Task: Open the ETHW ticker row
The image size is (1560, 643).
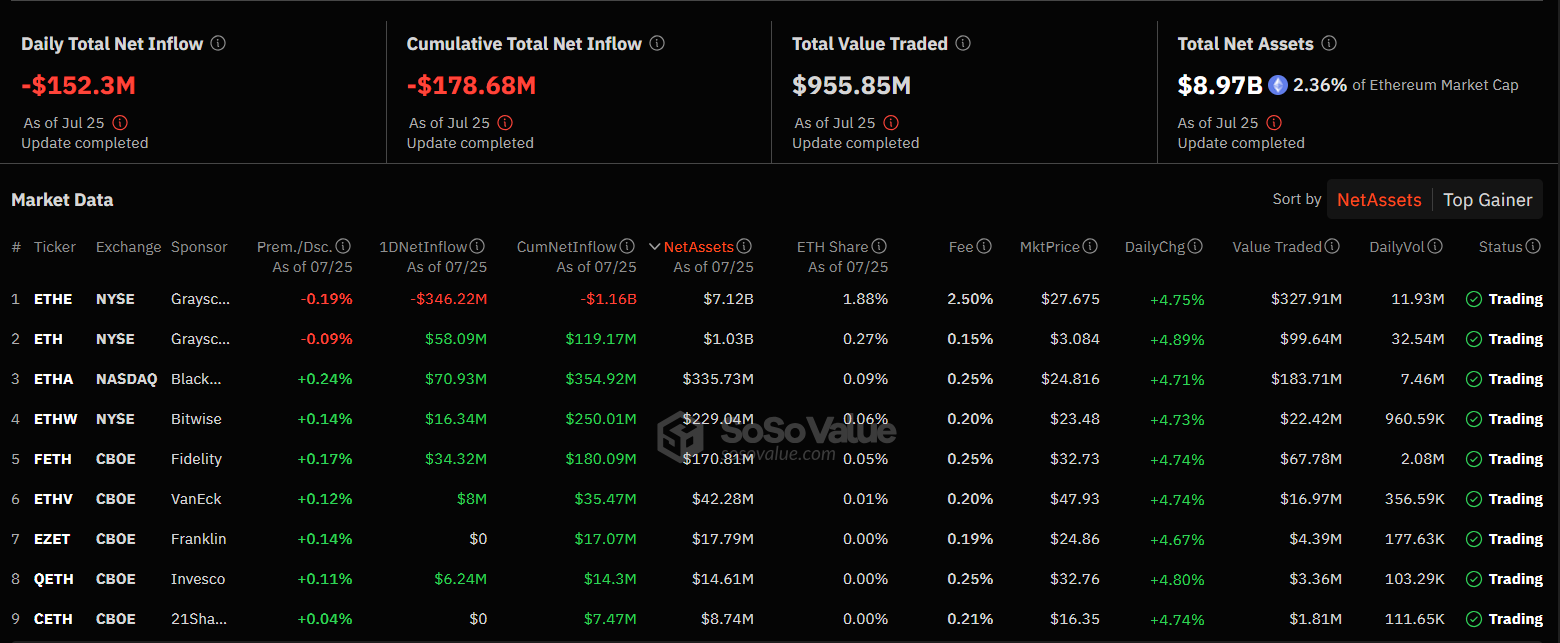Action: pos(780,419)
